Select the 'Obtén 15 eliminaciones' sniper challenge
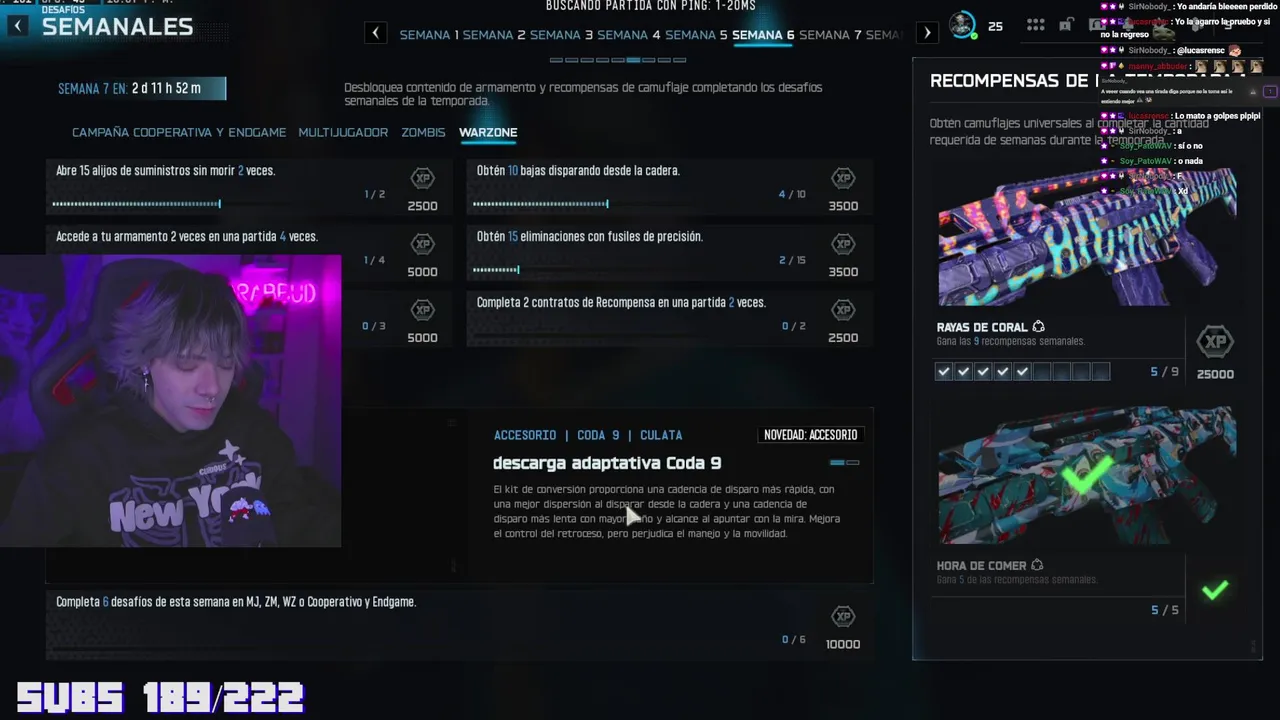This screenshot has width=1280, height=720. point(670,253)
